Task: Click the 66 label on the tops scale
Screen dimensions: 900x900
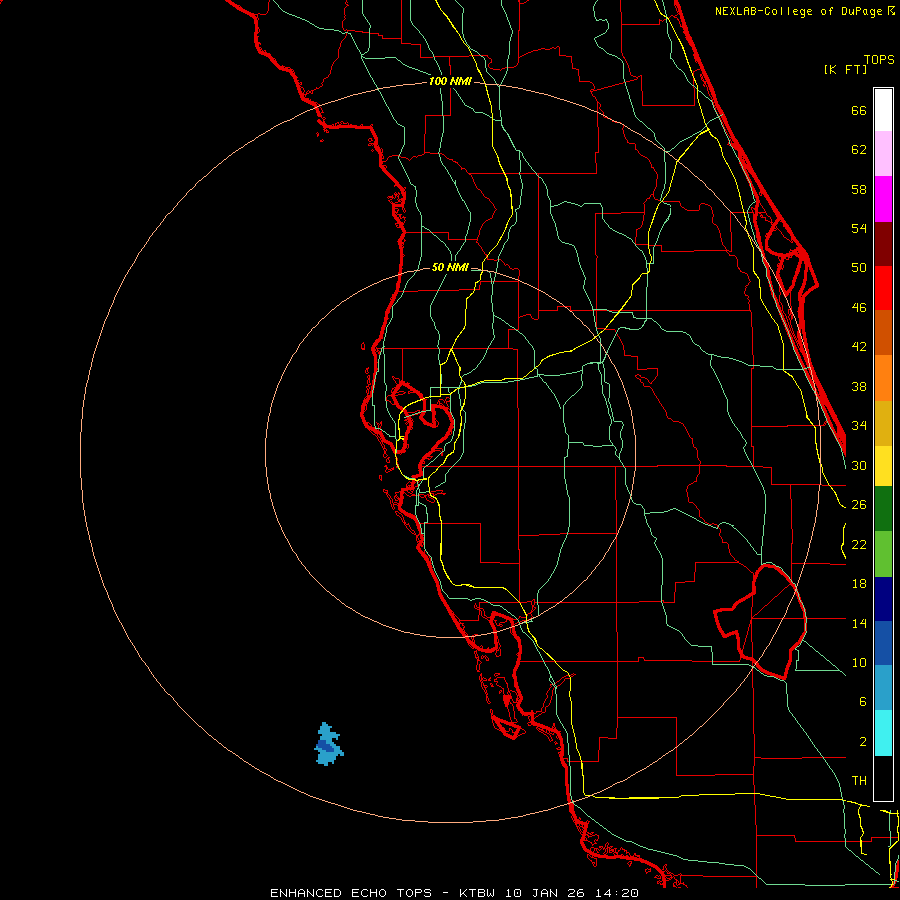Action: (859, 111)
